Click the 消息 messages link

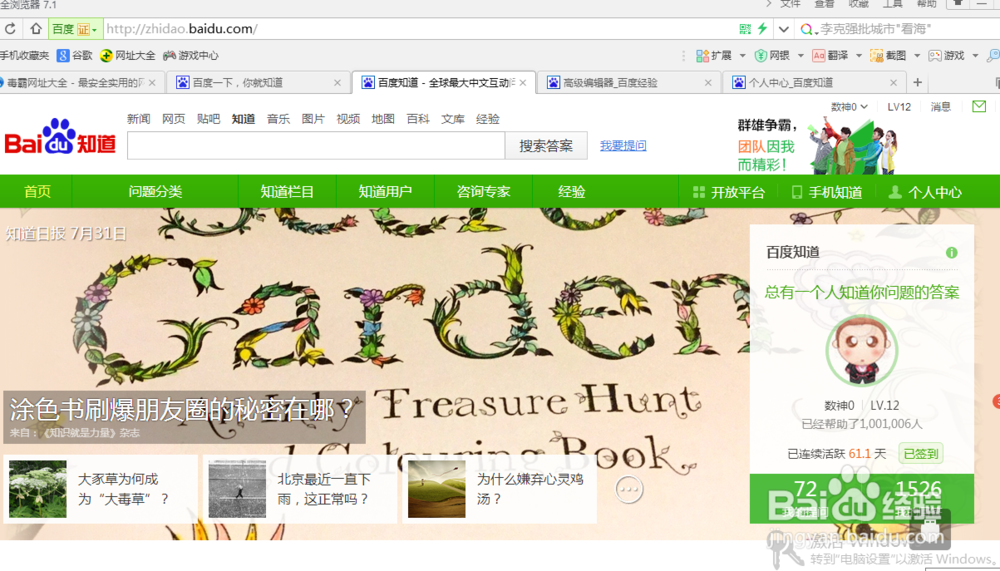coord(941,107)
